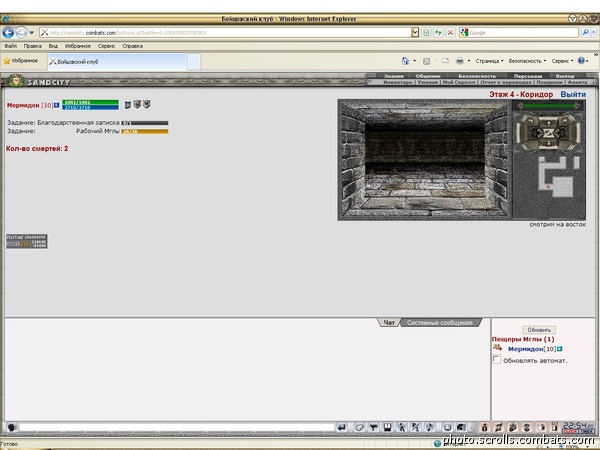Open the Безопасность command bar dropdown
Screen dimensions: 600x450
(x=527, y=61)
